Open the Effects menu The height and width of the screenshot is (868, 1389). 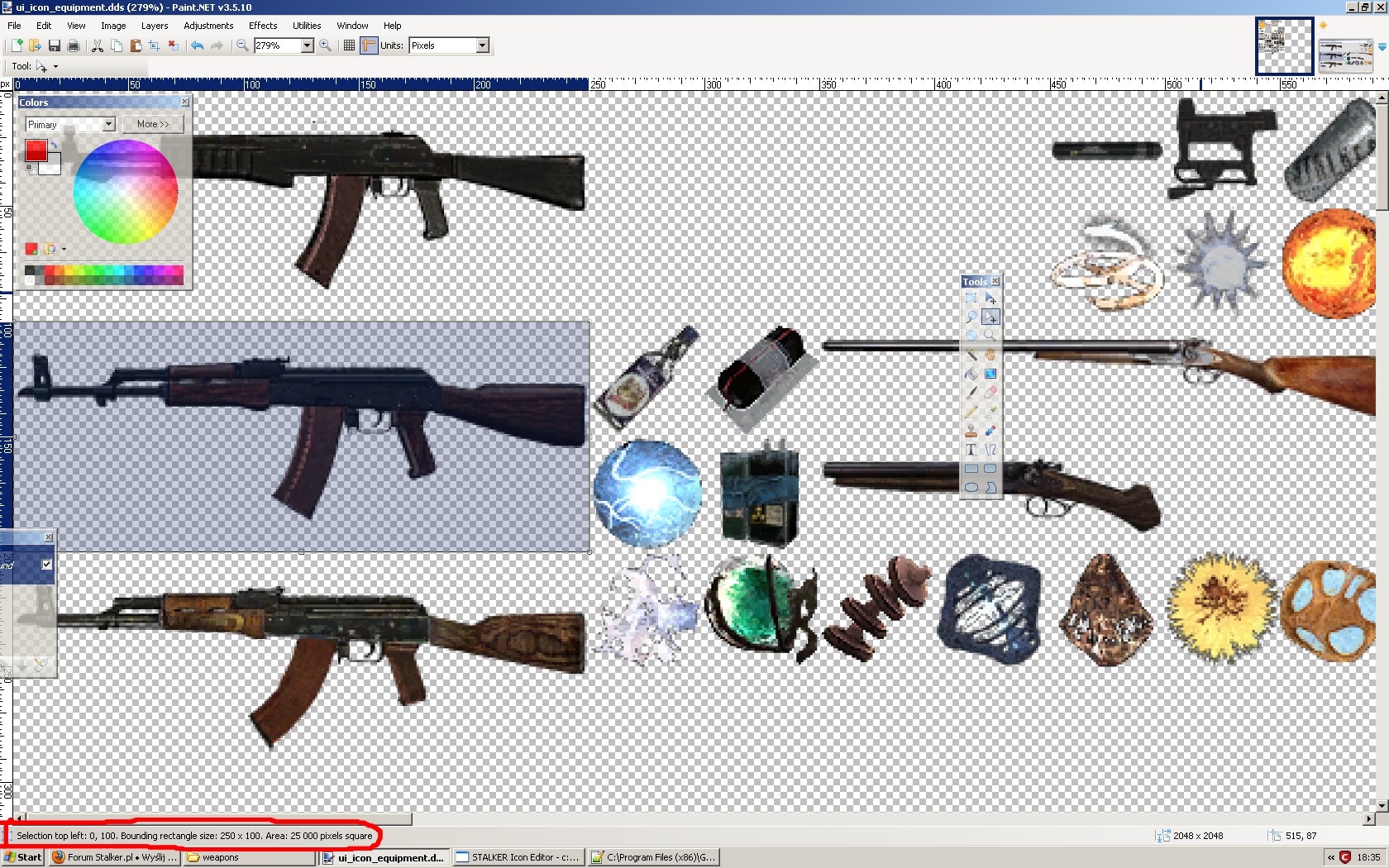[x=263, y=26]
